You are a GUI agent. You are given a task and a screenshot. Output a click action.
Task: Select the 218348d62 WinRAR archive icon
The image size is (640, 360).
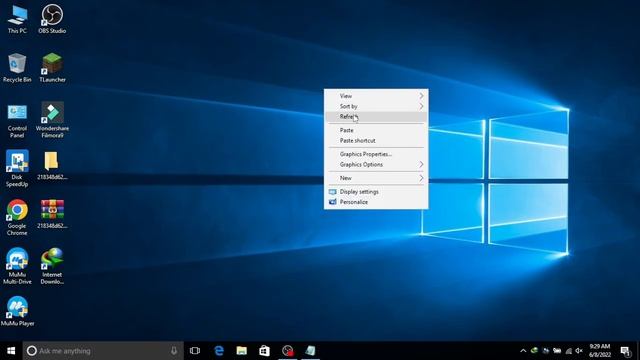point(52,214)
